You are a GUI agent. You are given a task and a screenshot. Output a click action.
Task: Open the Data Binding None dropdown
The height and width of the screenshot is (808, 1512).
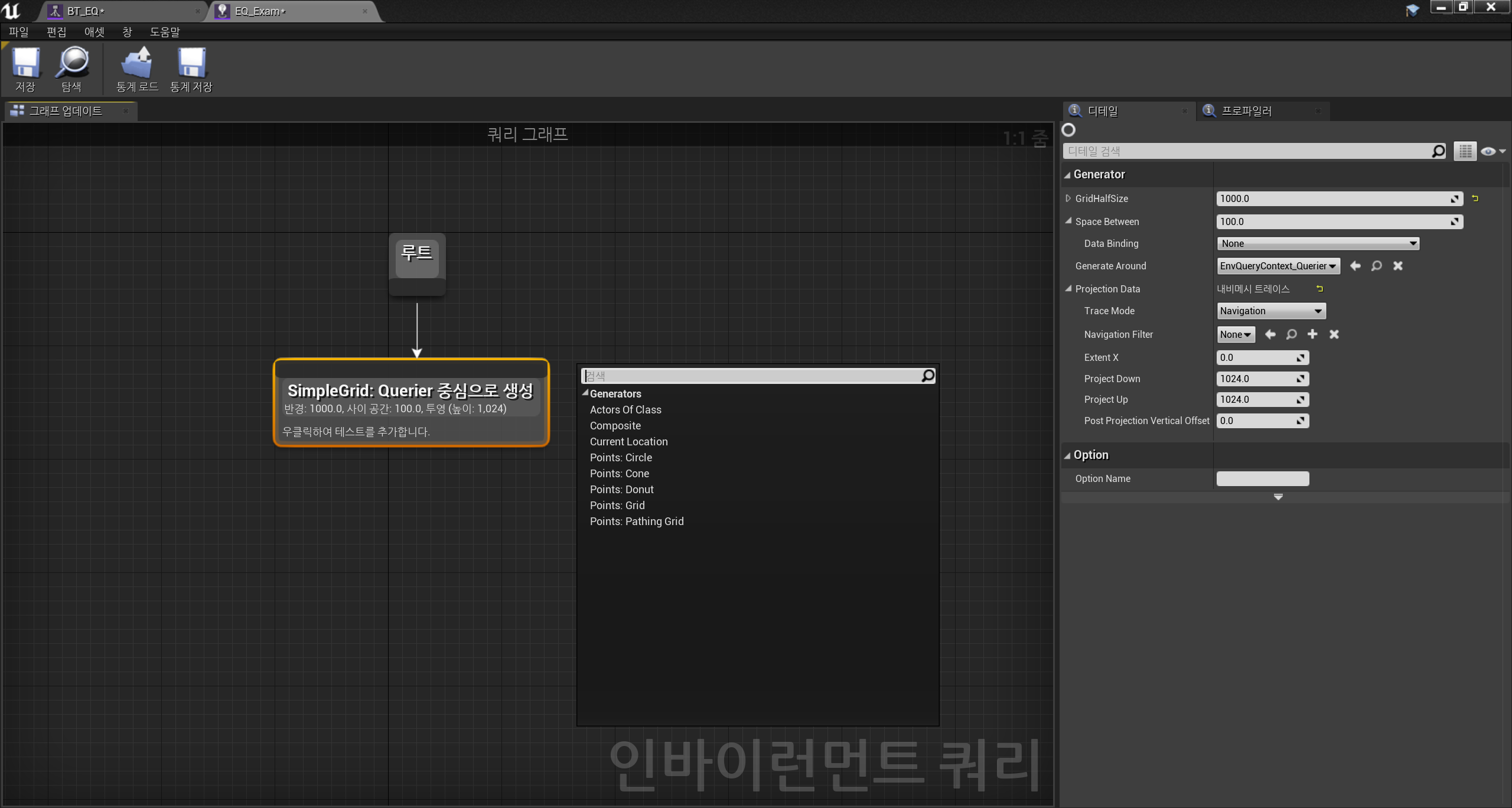pos(1318,243)
